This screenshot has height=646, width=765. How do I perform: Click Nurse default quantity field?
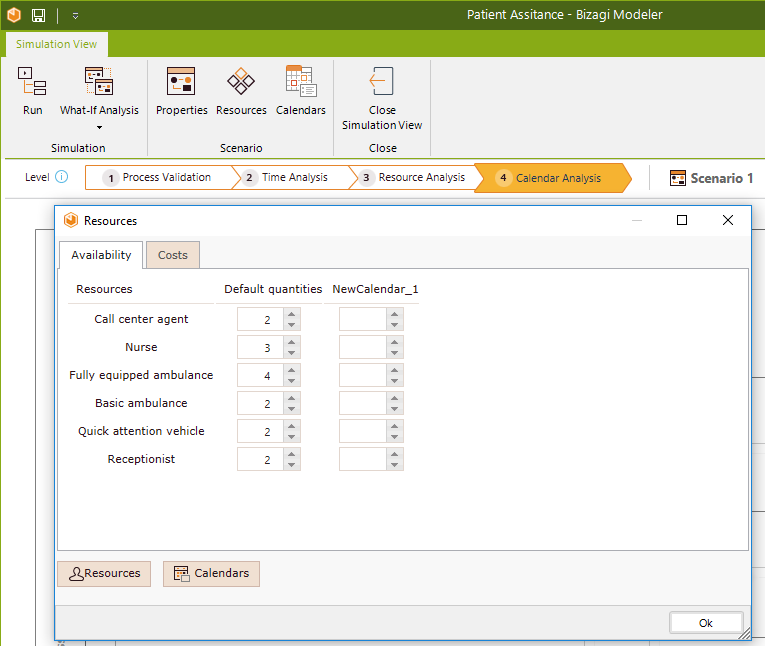click(x=260, y=347)
